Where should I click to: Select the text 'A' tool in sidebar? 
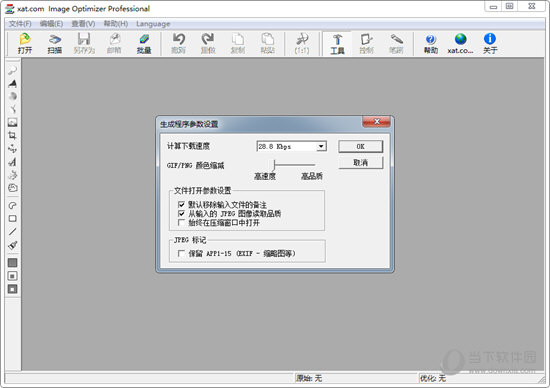pos(12,162)
